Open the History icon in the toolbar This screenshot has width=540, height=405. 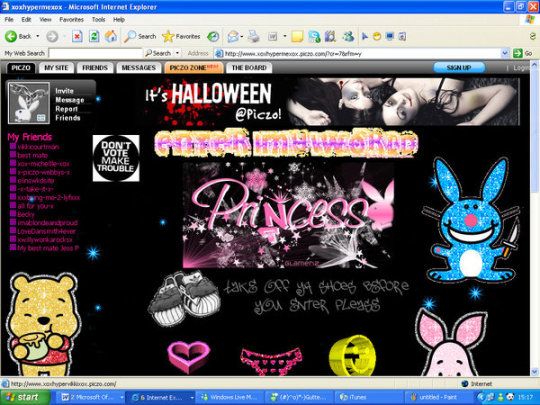(x=213, y=37)
